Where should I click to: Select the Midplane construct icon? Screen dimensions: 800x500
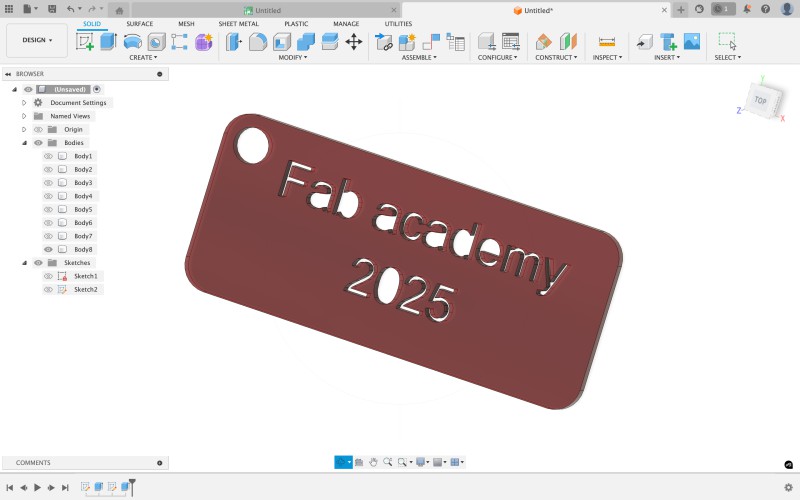[x=568, y=42]
